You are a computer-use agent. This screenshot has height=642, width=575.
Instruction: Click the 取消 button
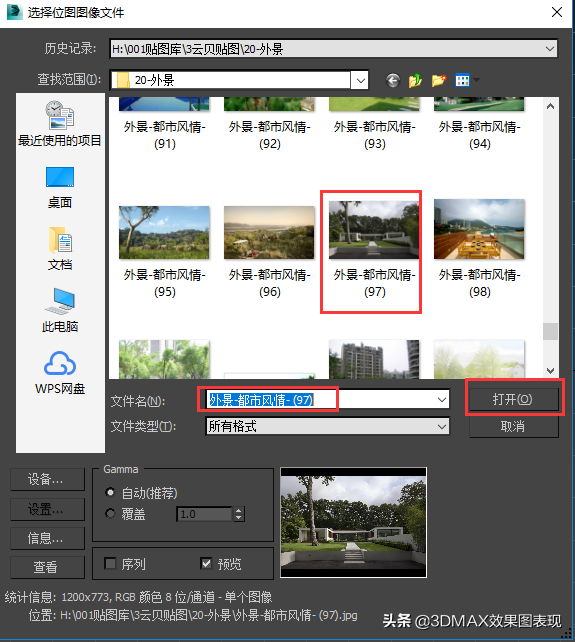[x=512, y=427]
